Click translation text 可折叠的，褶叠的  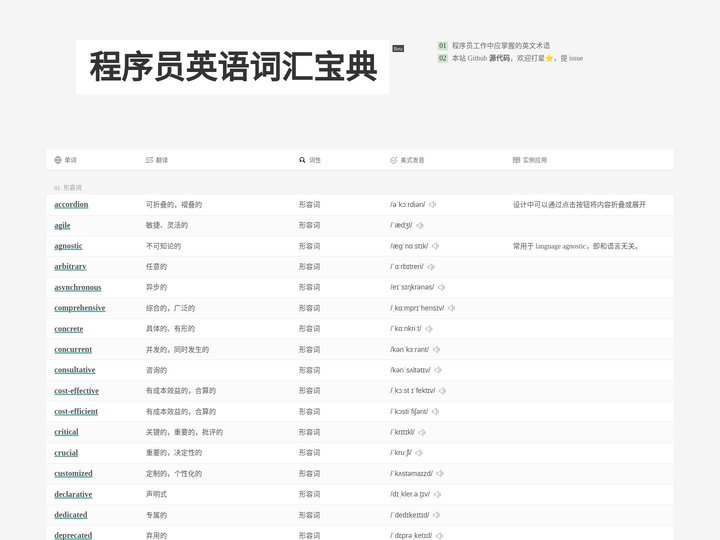174,205
